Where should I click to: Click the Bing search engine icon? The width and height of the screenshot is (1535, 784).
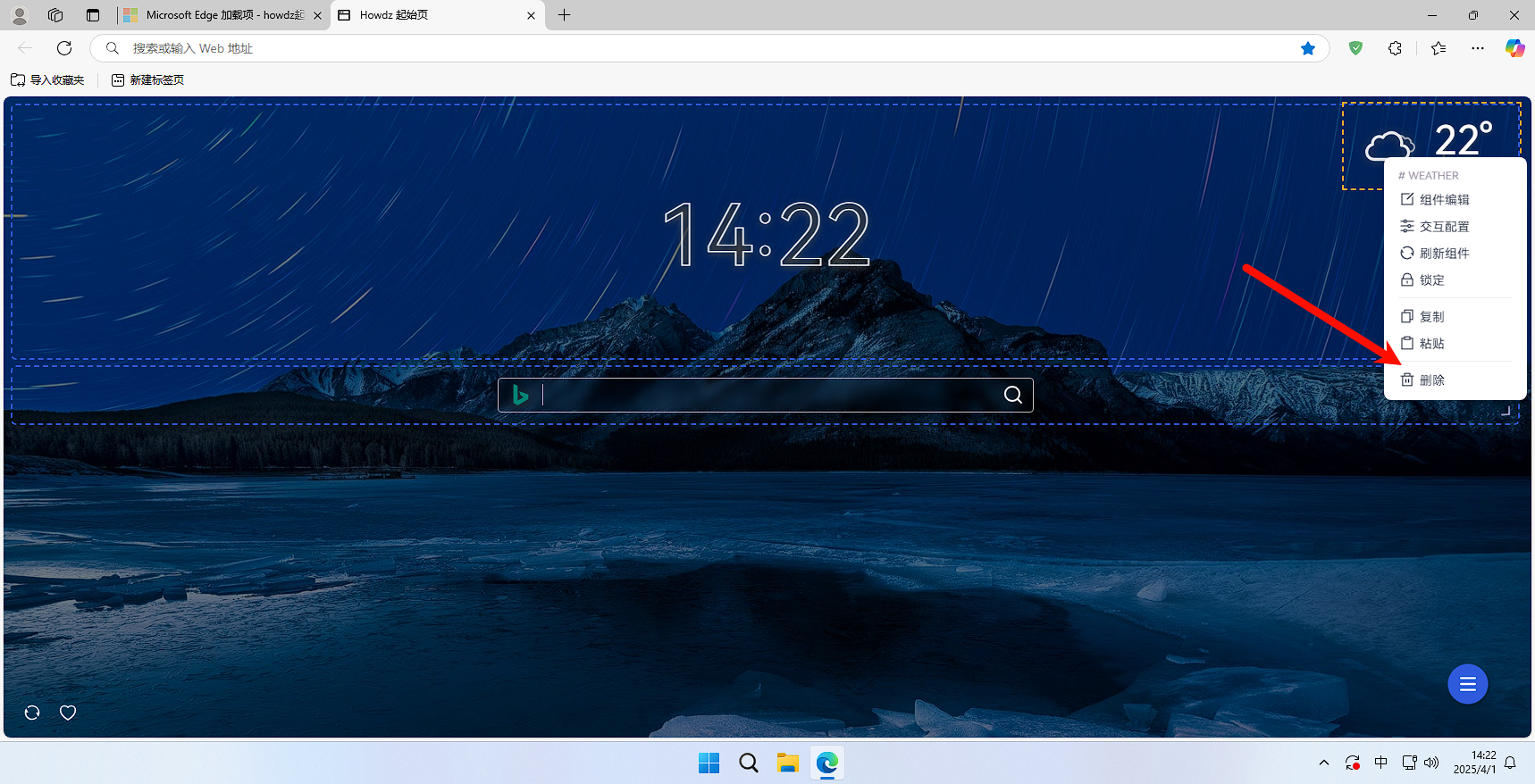tap(520, 395)
